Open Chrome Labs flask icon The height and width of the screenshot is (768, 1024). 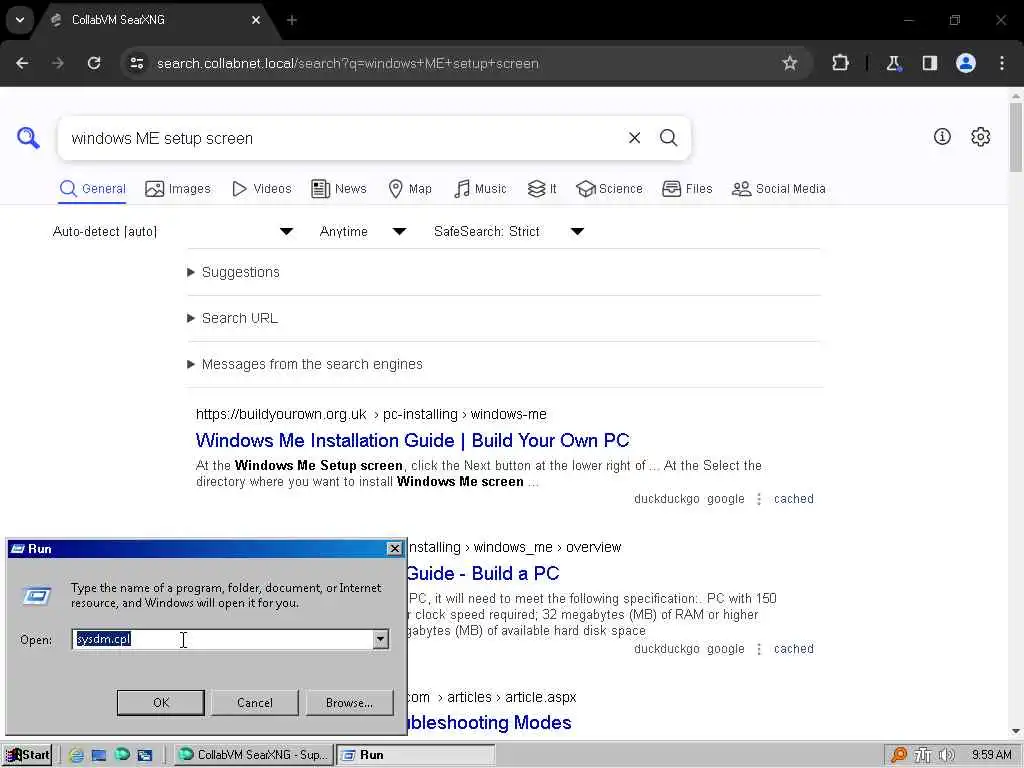click(893, 63)
